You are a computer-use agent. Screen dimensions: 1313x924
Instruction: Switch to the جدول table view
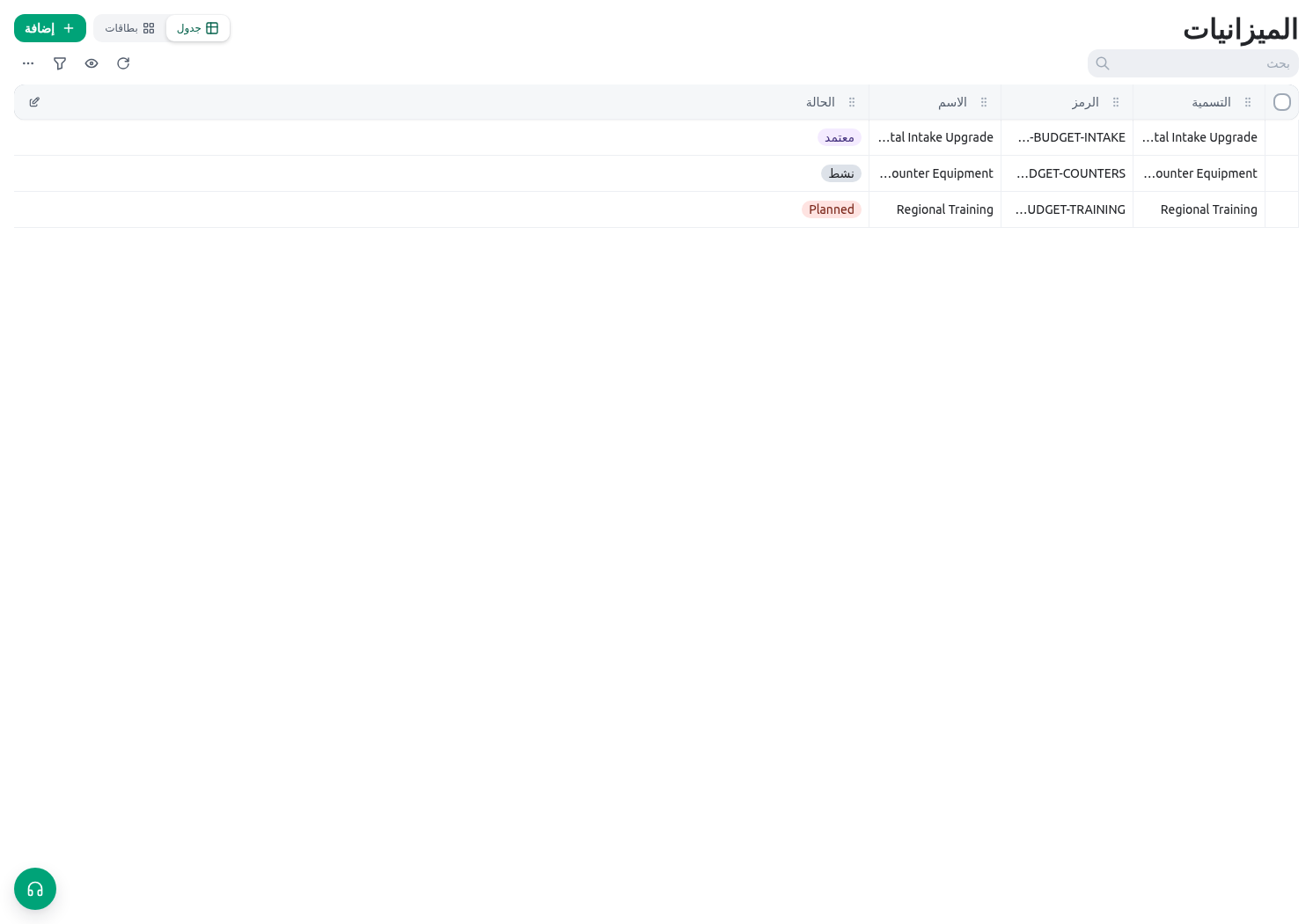click(x=198, y=28)
